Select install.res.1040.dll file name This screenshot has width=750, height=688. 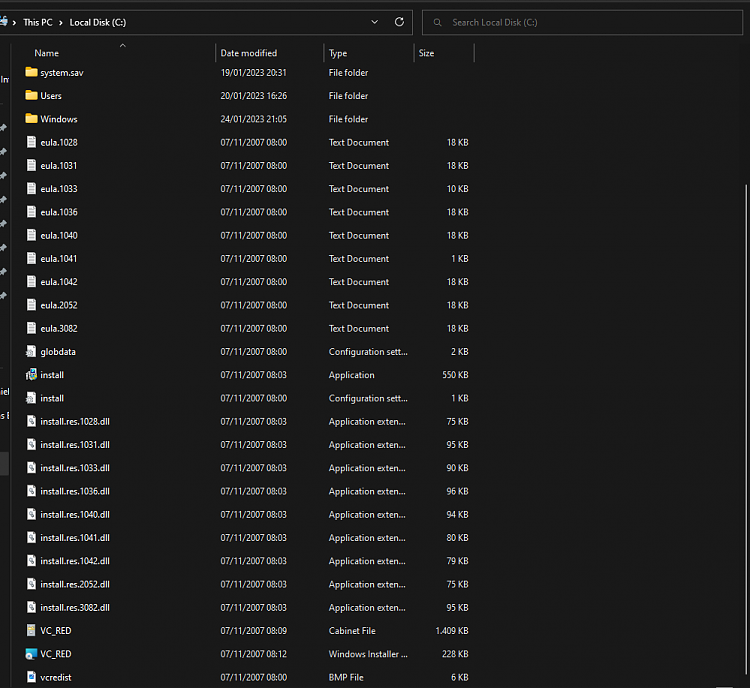click(x=75, y=514)
